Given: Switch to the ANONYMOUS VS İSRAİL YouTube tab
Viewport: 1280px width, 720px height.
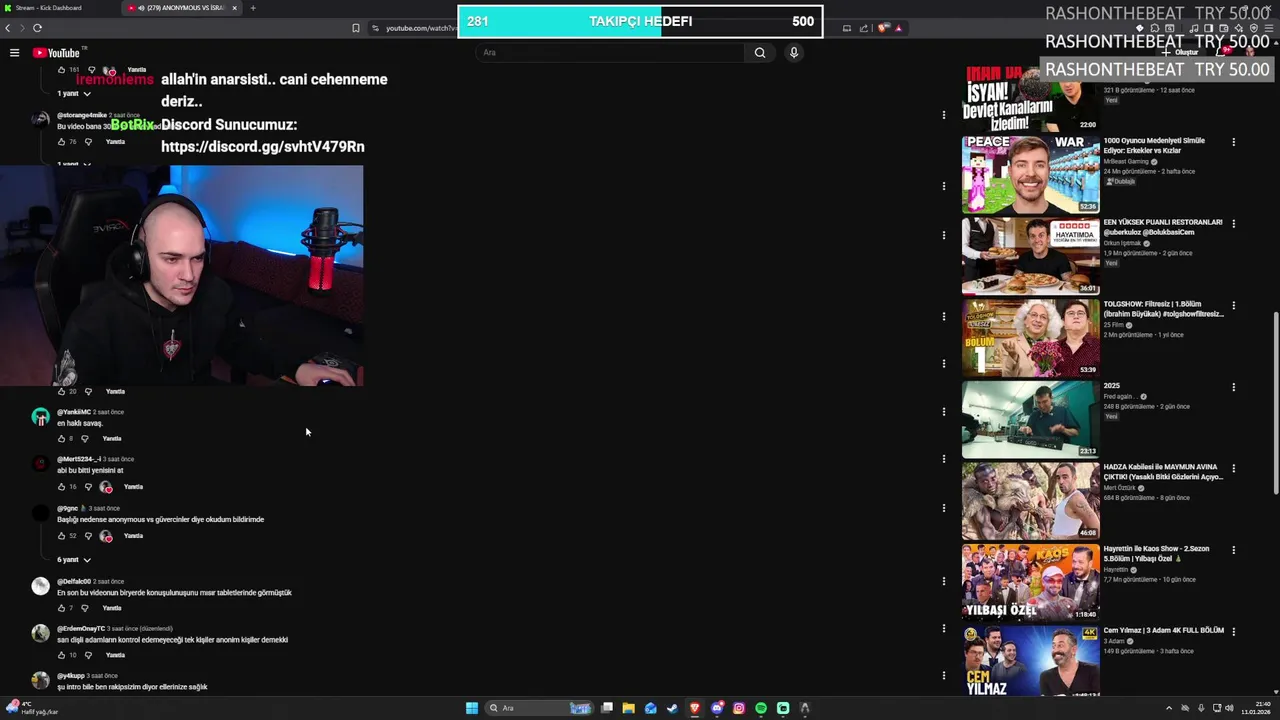Looking at the screenshot, I should 183,8.
